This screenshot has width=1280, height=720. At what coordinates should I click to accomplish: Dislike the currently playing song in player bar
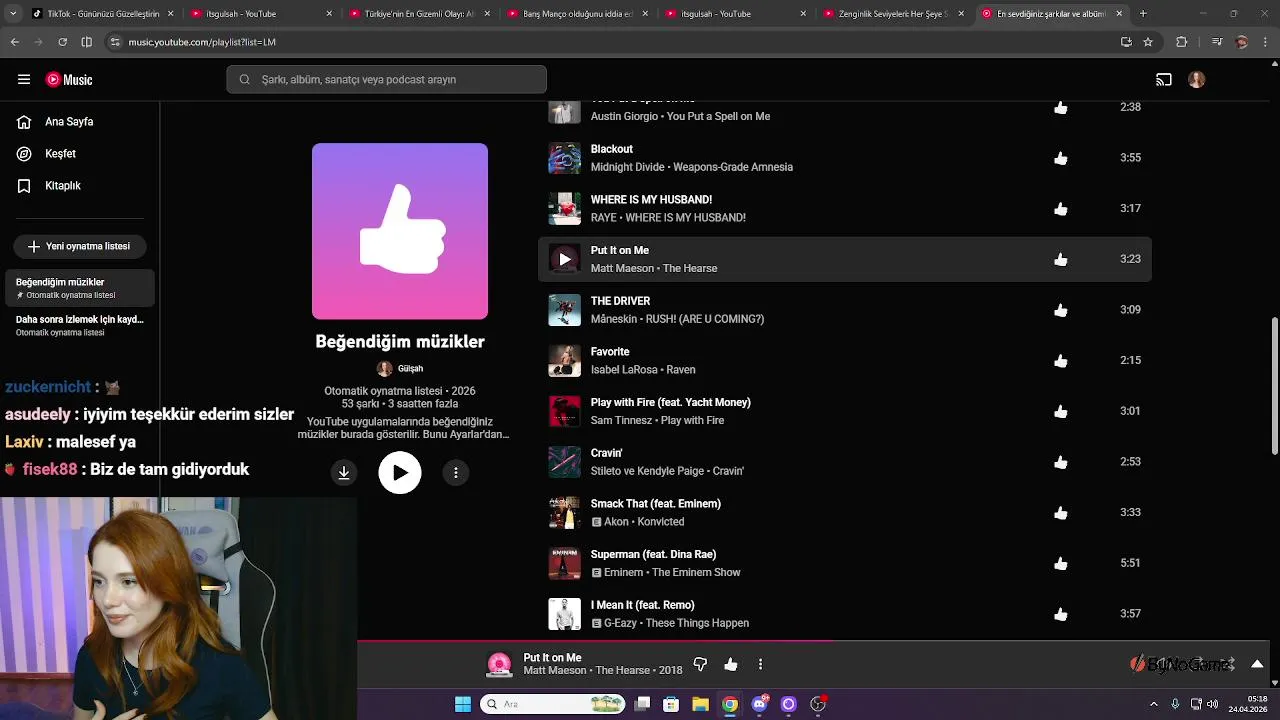[700, 664]
